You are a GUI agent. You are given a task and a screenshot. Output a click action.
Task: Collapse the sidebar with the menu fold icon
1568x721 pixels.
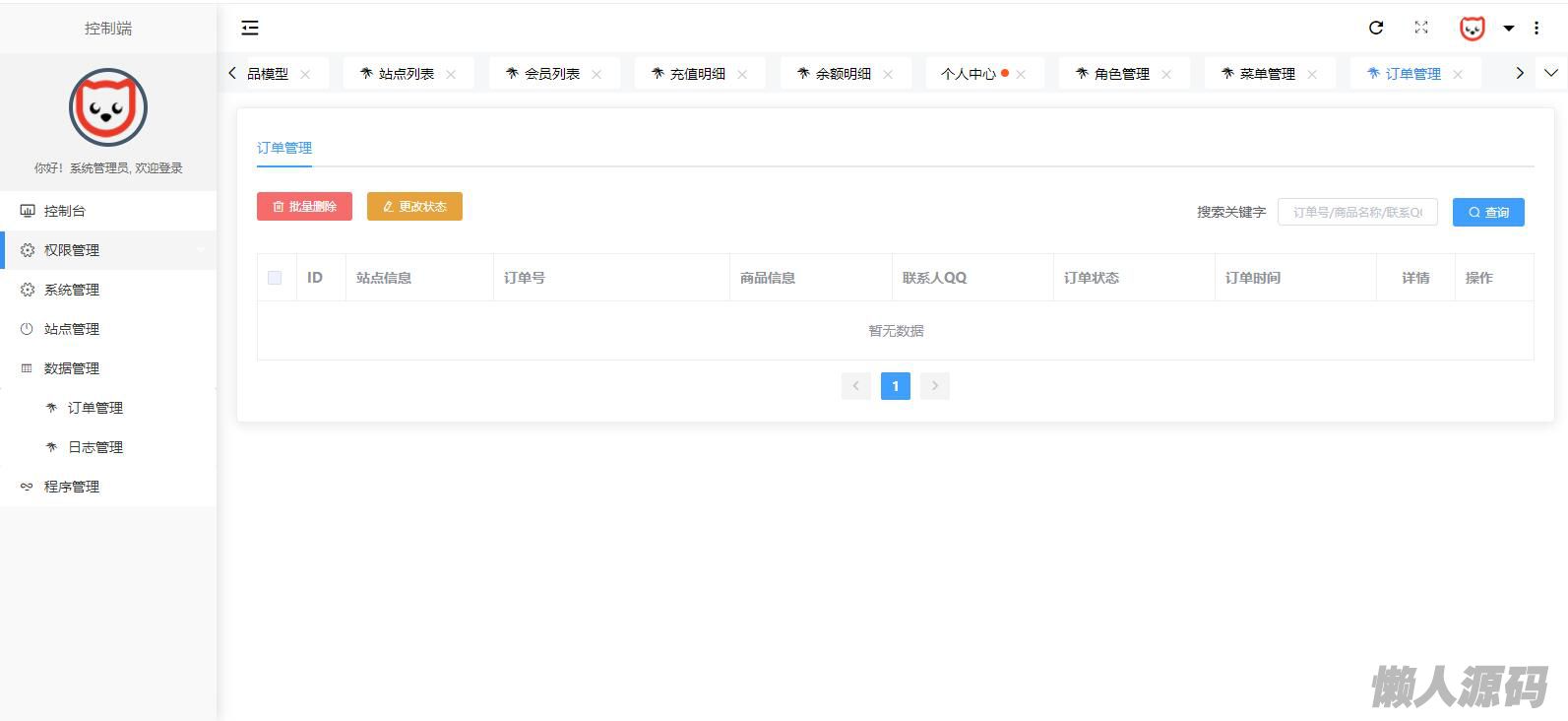pos(250,29)
